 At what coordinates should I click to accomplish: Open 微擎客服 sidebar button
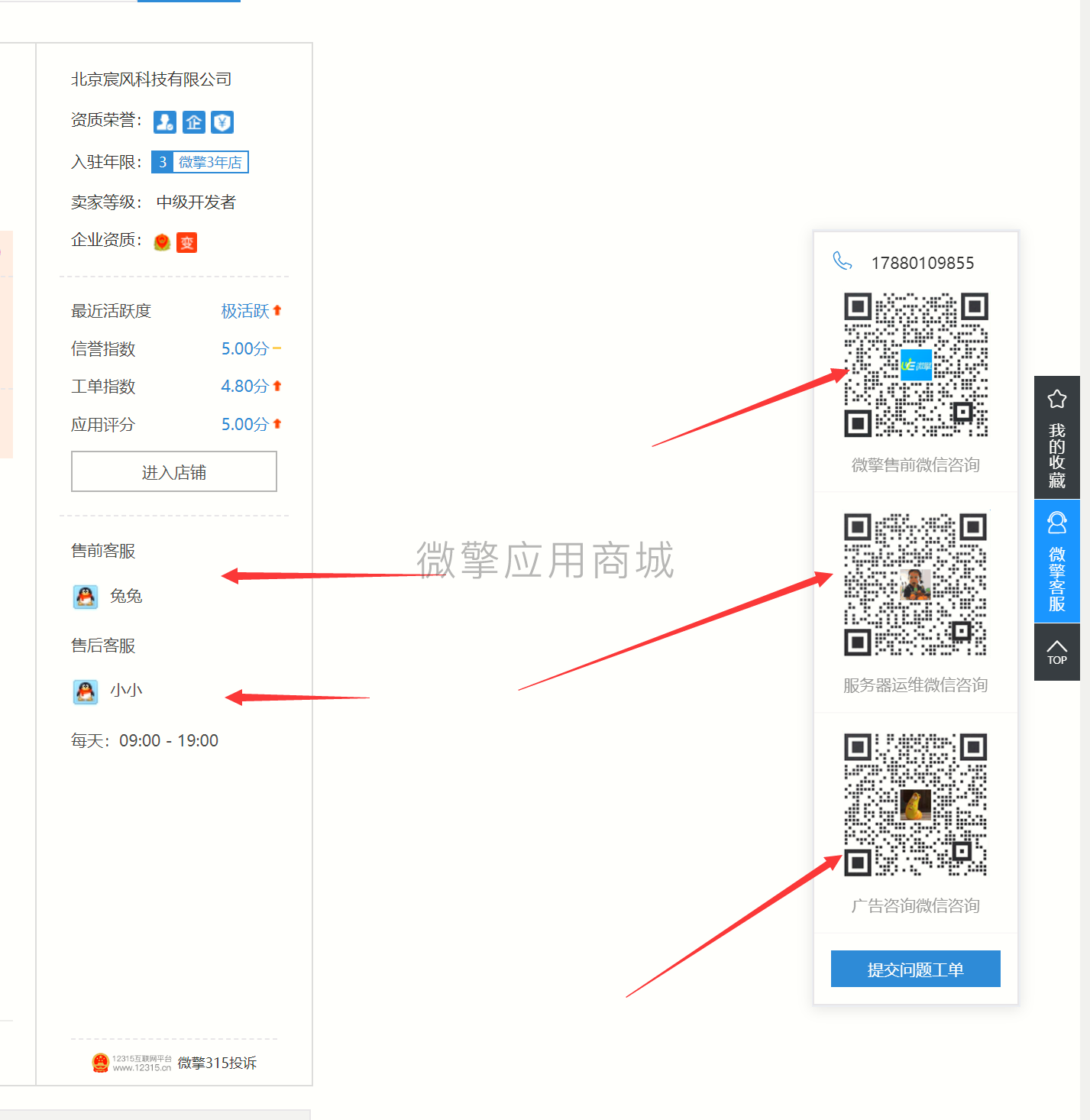tap(1057, 562)
